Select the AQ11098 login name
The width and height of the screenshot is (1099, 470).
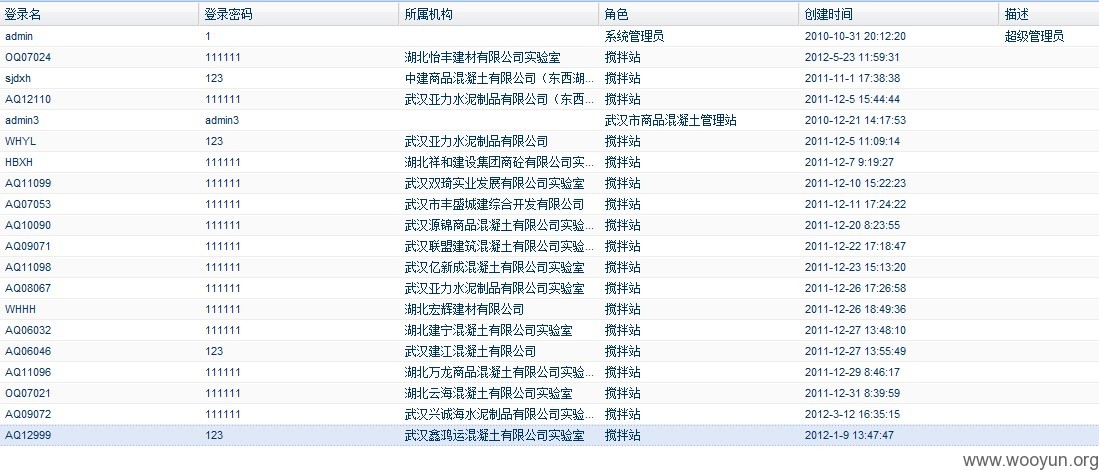(28, 268)
